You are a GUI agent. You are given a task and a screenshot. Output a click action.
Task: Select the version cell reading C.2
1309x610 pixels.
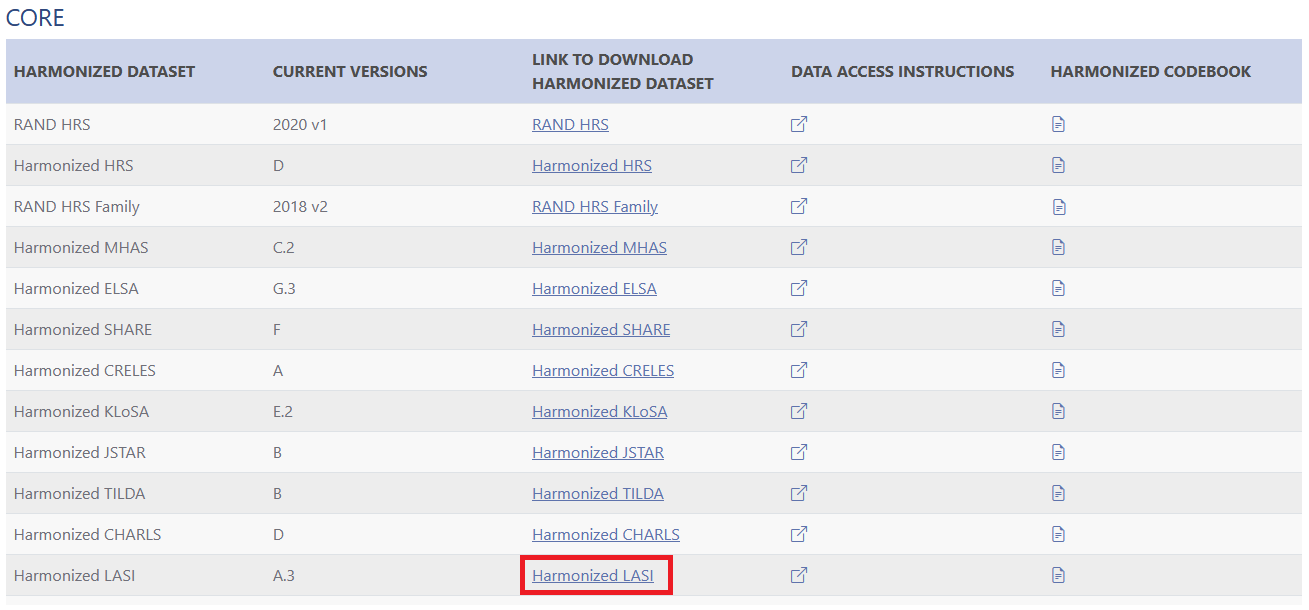283,248
